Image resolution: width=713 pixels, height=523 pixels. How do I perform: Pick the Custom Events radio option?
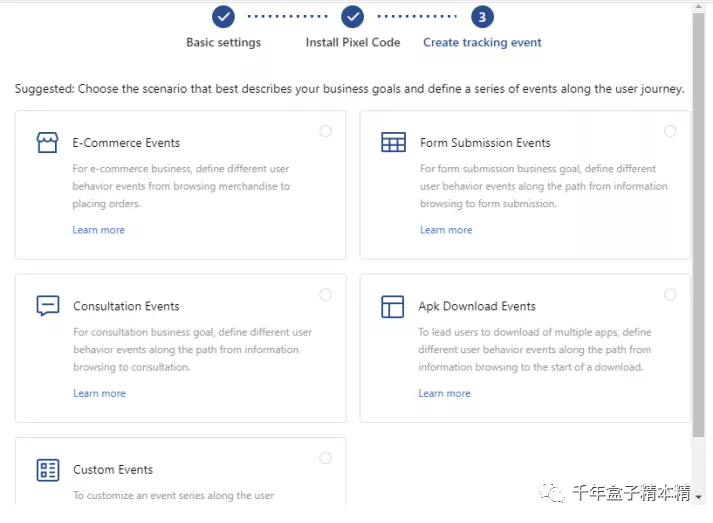point(325,458)
